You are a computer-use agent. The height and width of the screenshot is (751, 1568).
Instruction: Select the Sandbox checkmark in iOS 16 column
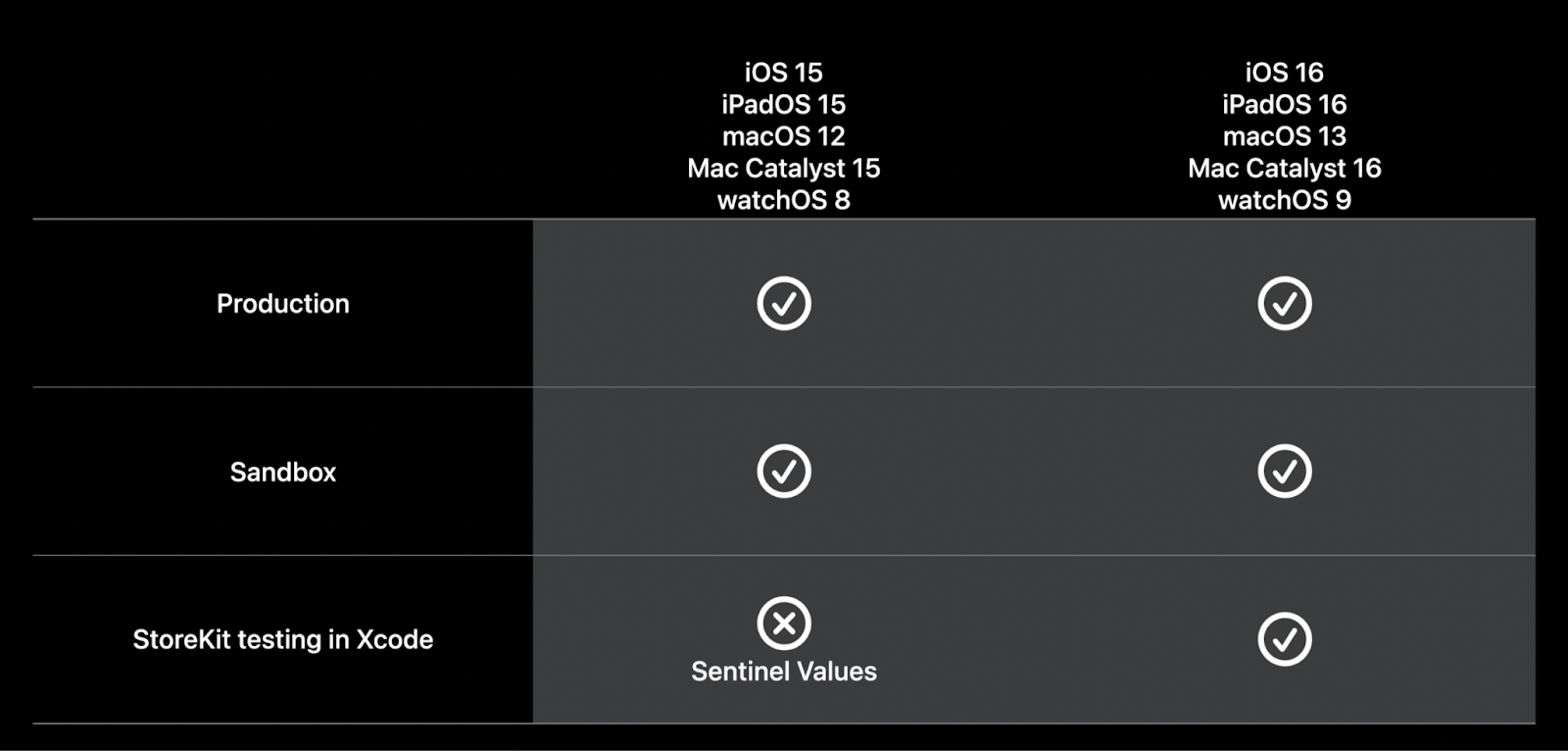pos(1285,472)
